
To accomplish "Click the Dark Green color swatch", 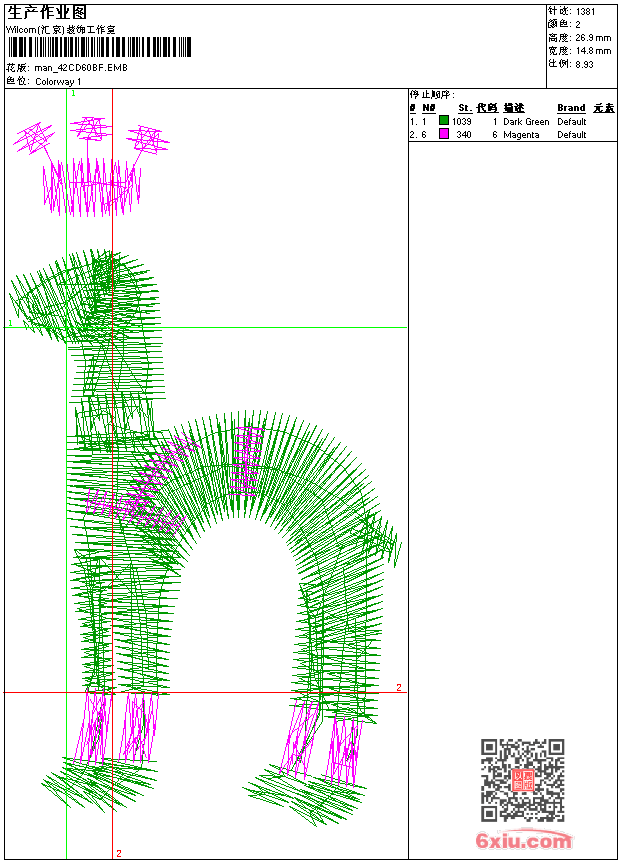I will tap(444, 121).
